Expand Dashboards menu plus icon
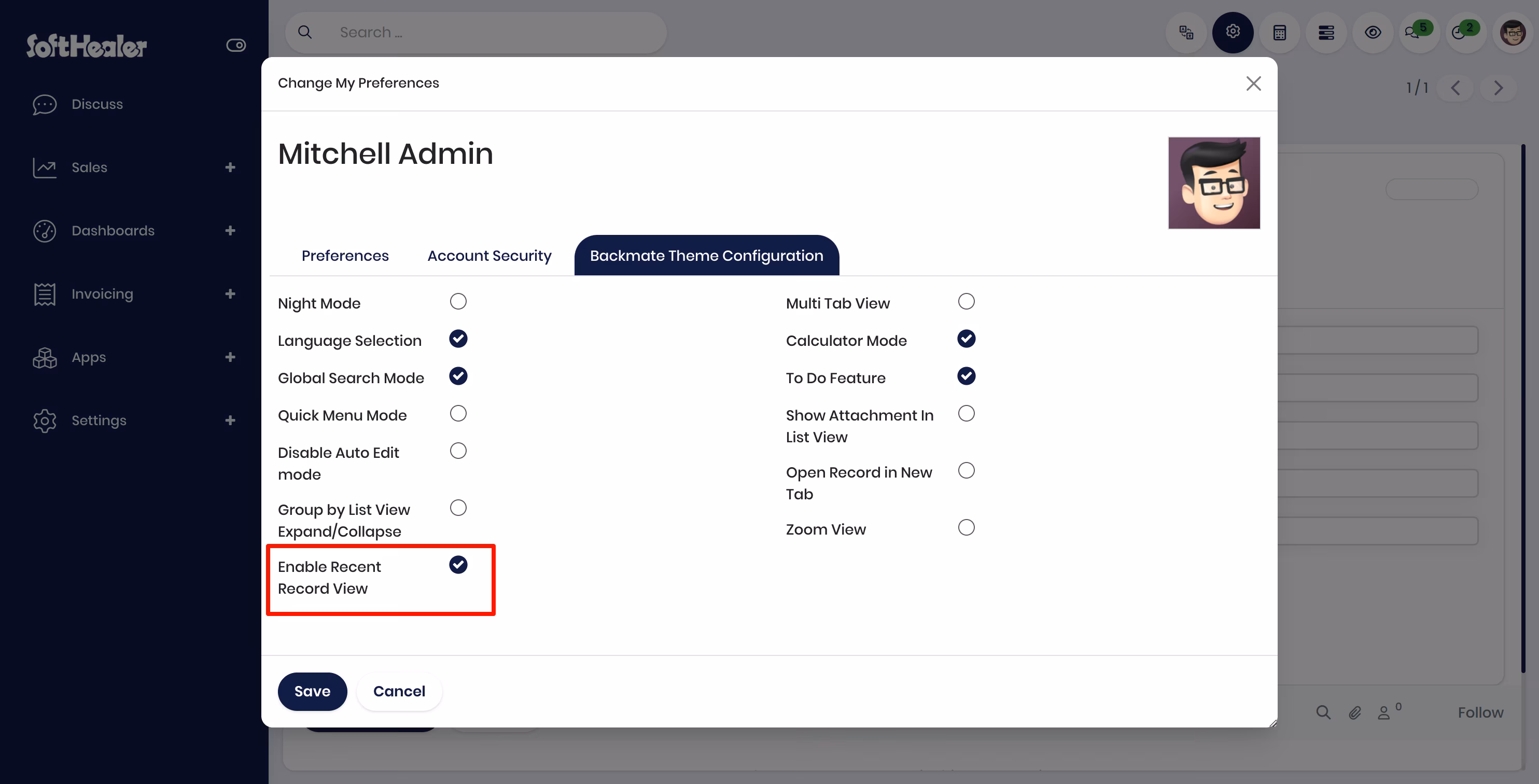1539x784 pixels. coord(230,231)
